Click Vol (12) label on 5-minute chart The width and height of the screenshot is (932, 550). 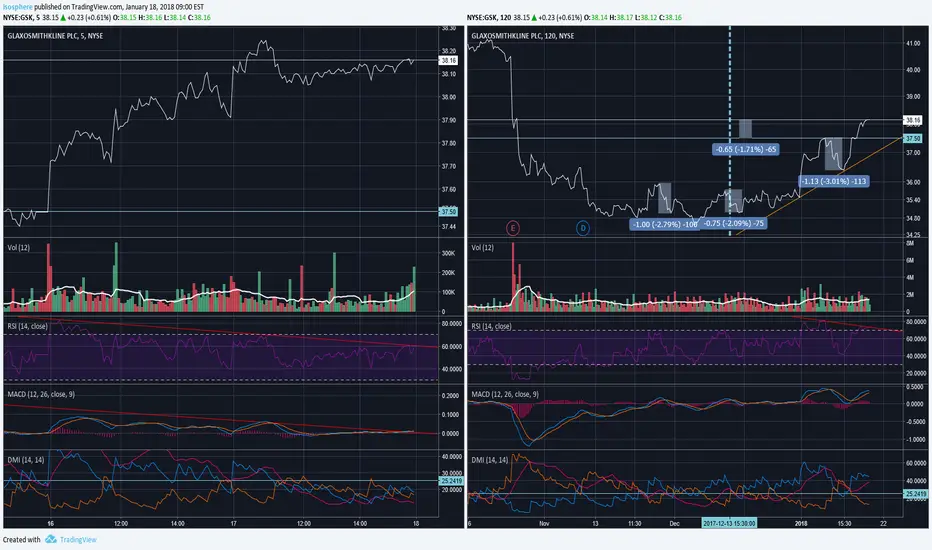click(18, 247)
